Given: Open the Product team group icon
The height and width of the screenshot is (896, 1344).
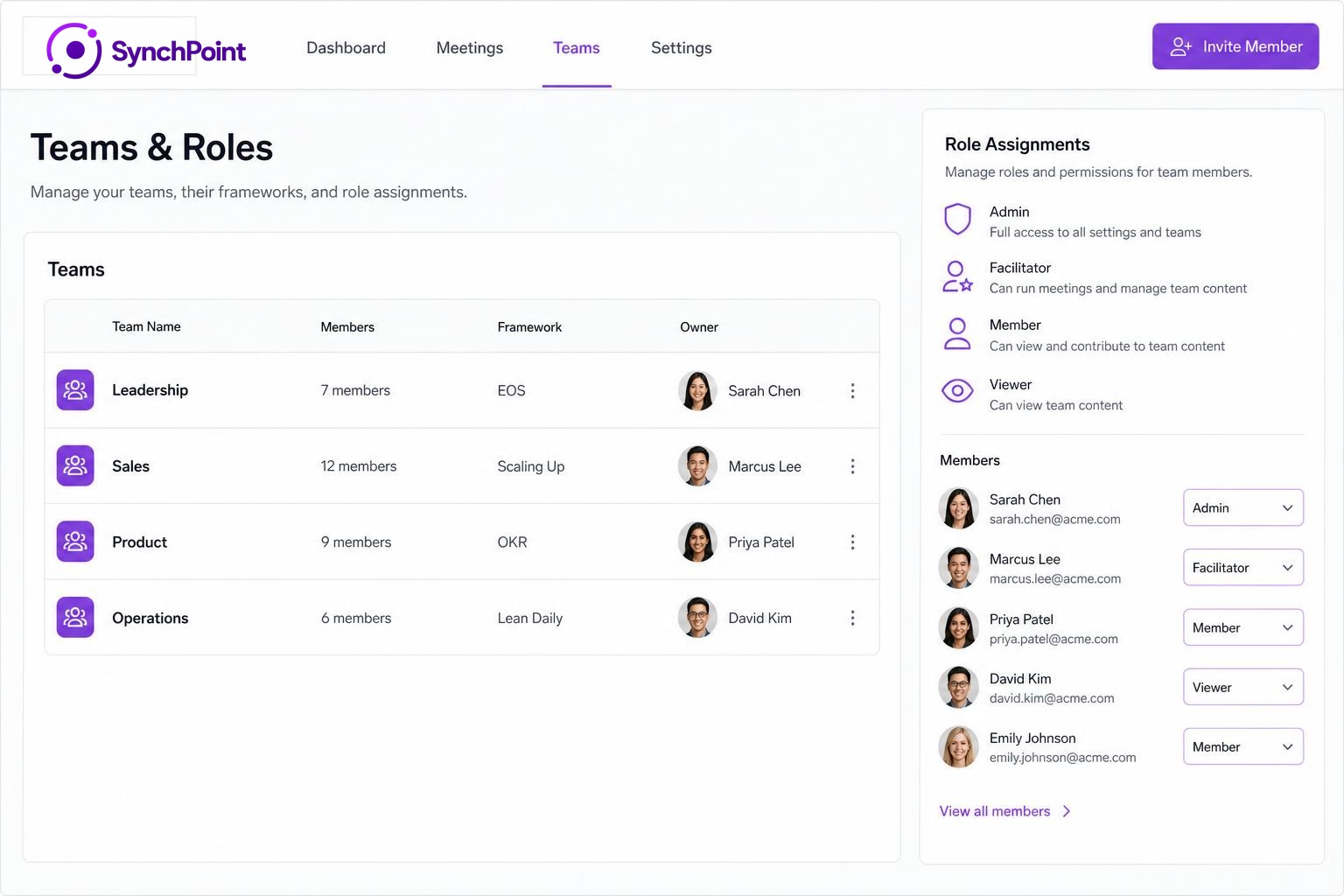Looking at the screenshot, I should [x=75, y=542].
